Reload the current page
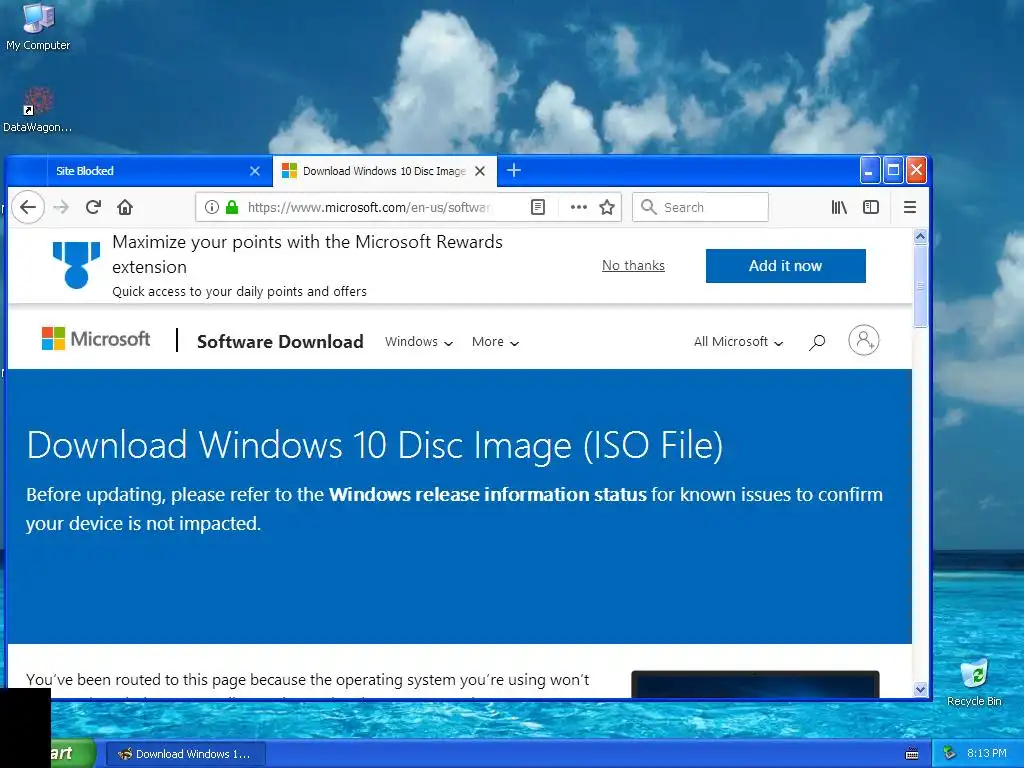This screenshot has width=1024, height=768. 93,208
